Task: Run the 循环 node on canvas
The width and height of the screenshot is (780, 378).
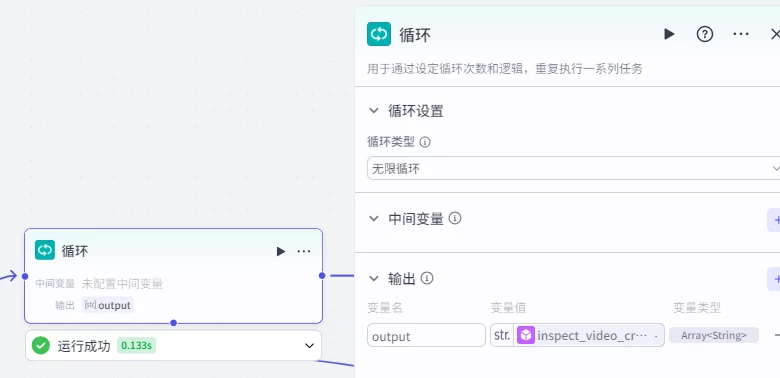Action: (x=281, y=251)
